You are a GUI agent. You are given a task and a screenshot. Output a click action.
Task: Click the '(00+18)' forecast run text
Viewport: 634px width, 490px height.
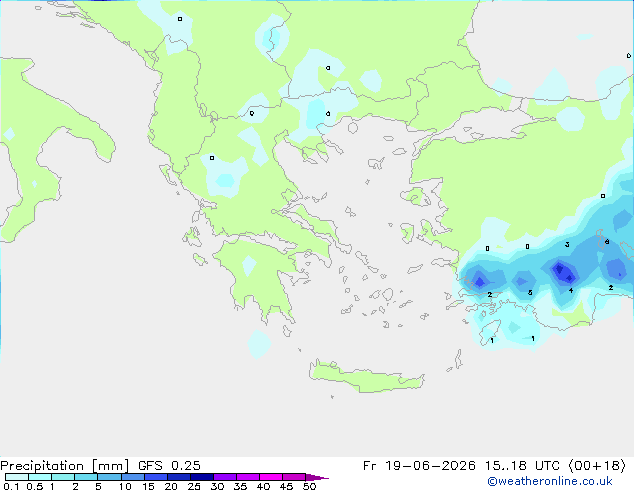point(597,466)
